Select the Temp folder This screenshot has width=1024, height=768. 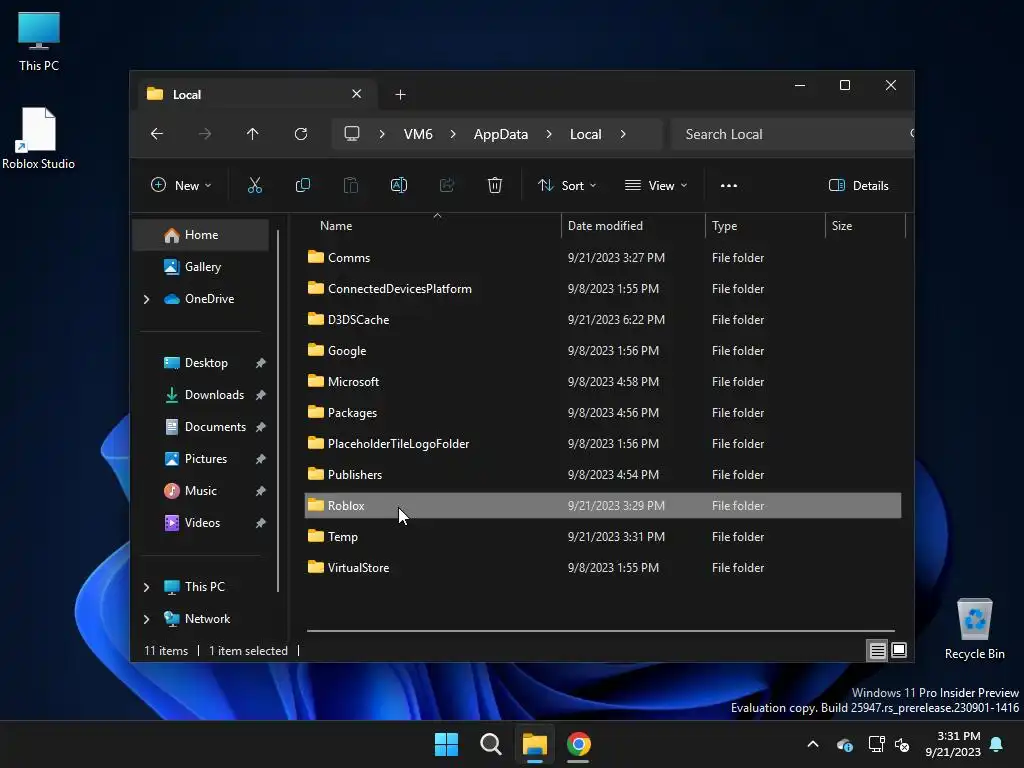pyautogui.click(x=603, y=537)
